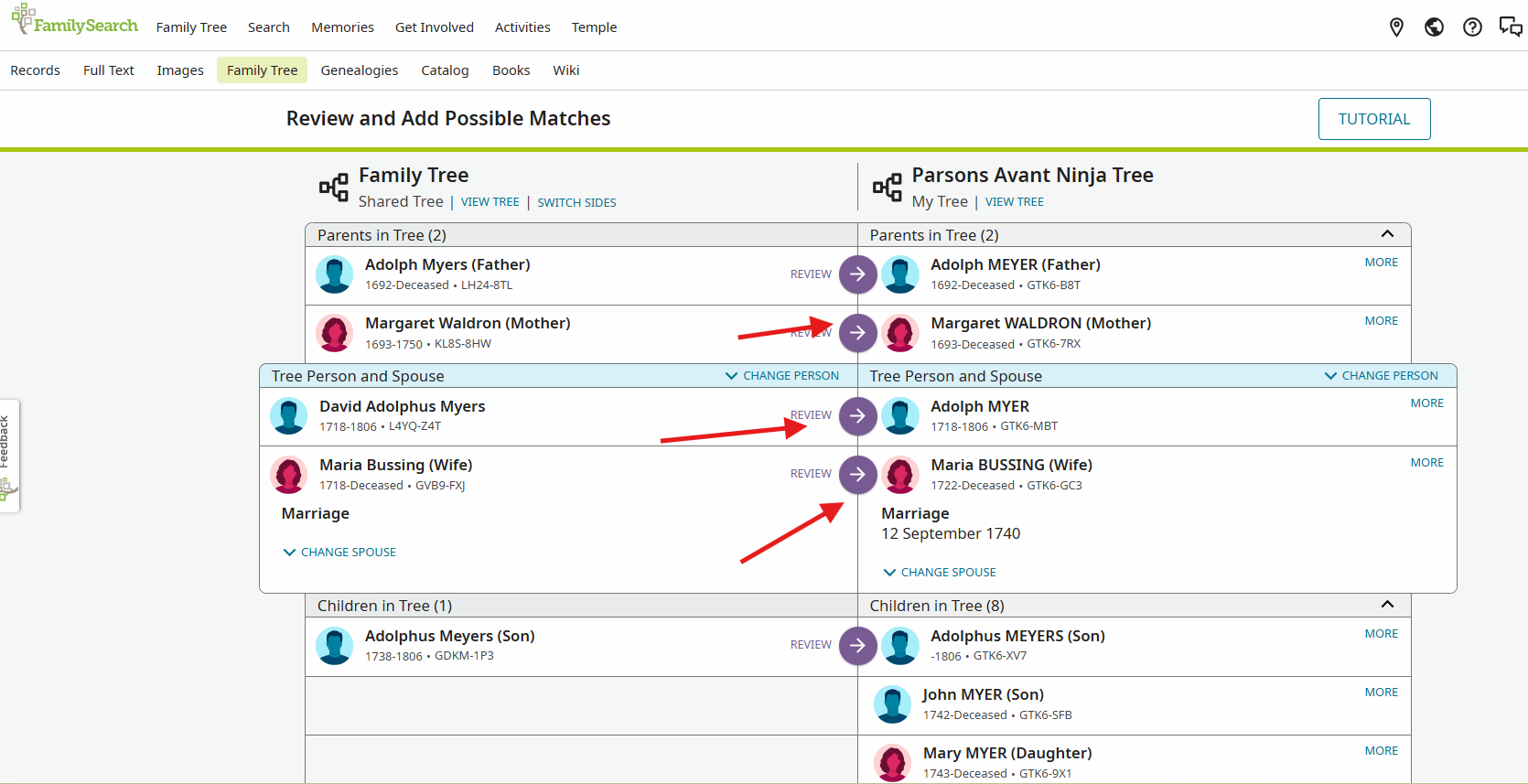Viewport: 1528px width, 784px height.
Task: Collapse the Children in Tree section
Action: point(1387,605)
